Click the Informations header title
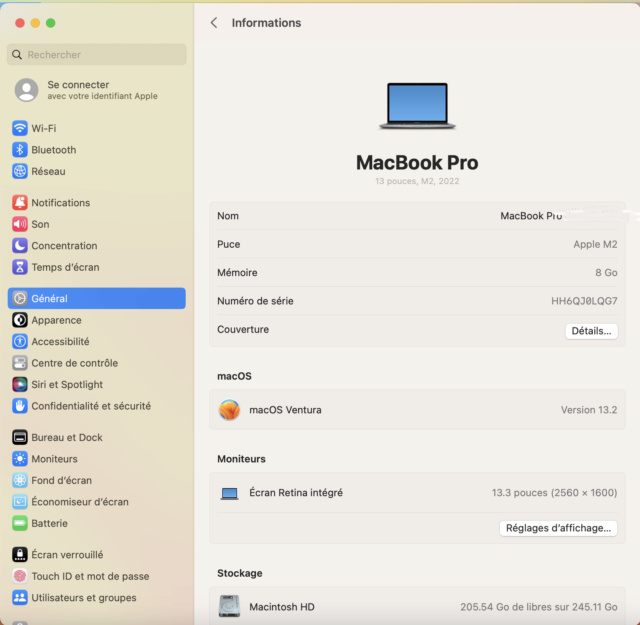The image size is (640, 625). click(267, 23)
